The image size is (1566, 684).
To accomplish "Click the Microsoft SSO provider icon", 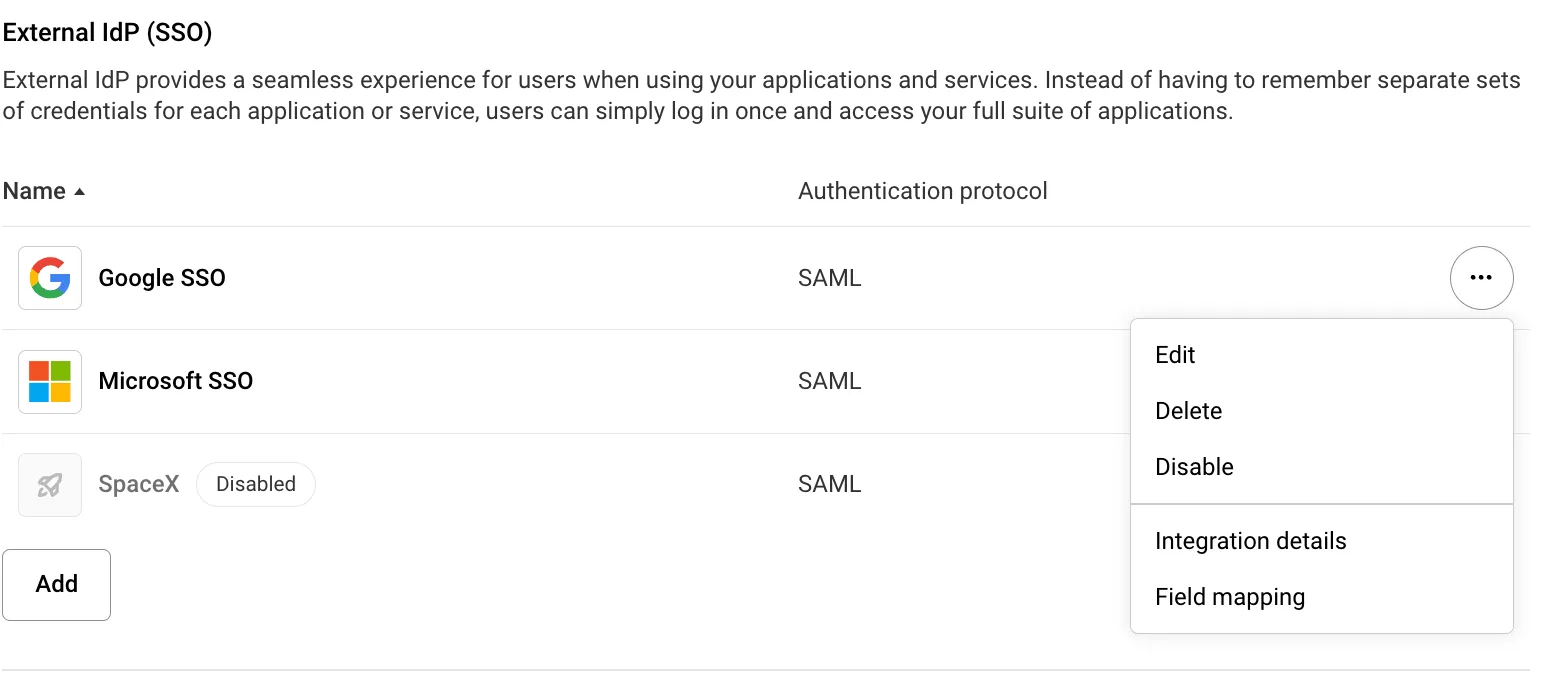I will pos(49,381).
